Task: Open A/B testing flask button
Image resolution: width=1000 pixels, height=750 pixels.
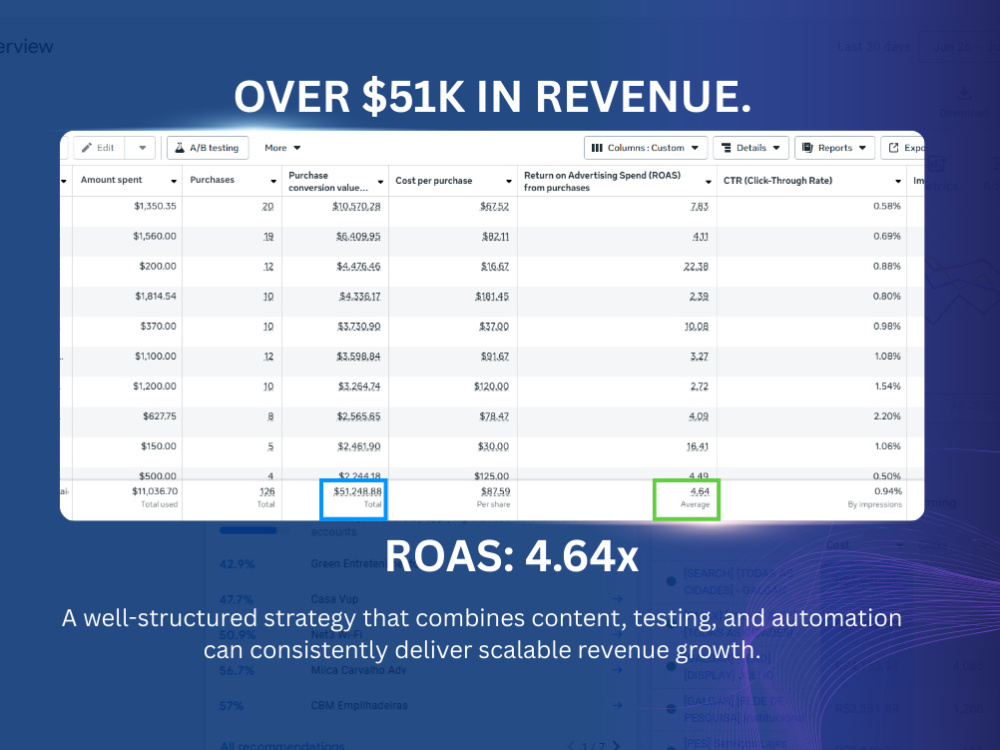Action: (x=207, y=148)
